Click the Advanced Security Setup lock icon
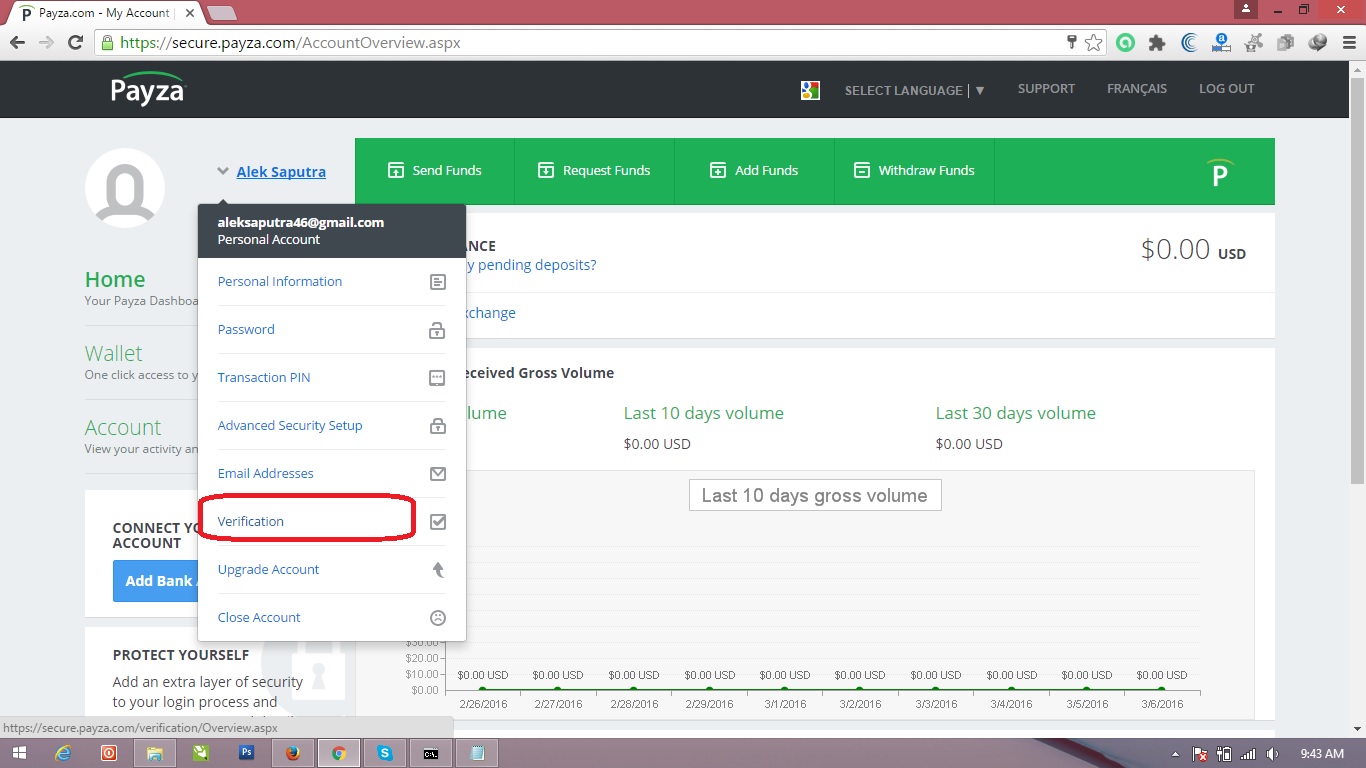This screenshot has width=1366, height=768. point(437,426)
